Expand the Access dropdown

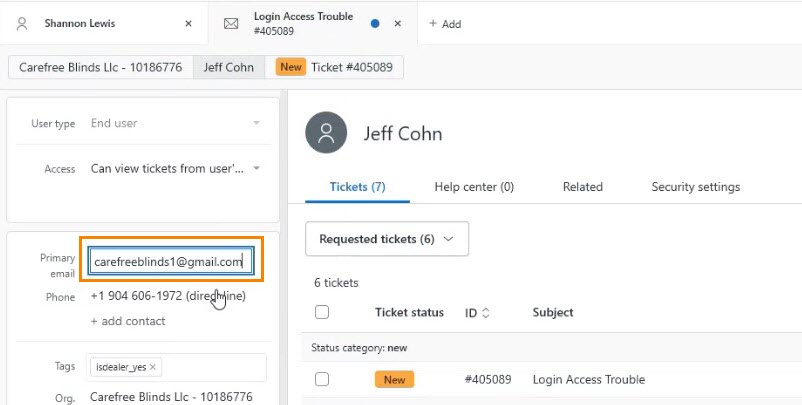pyautogui.click(x=256, y=169)
